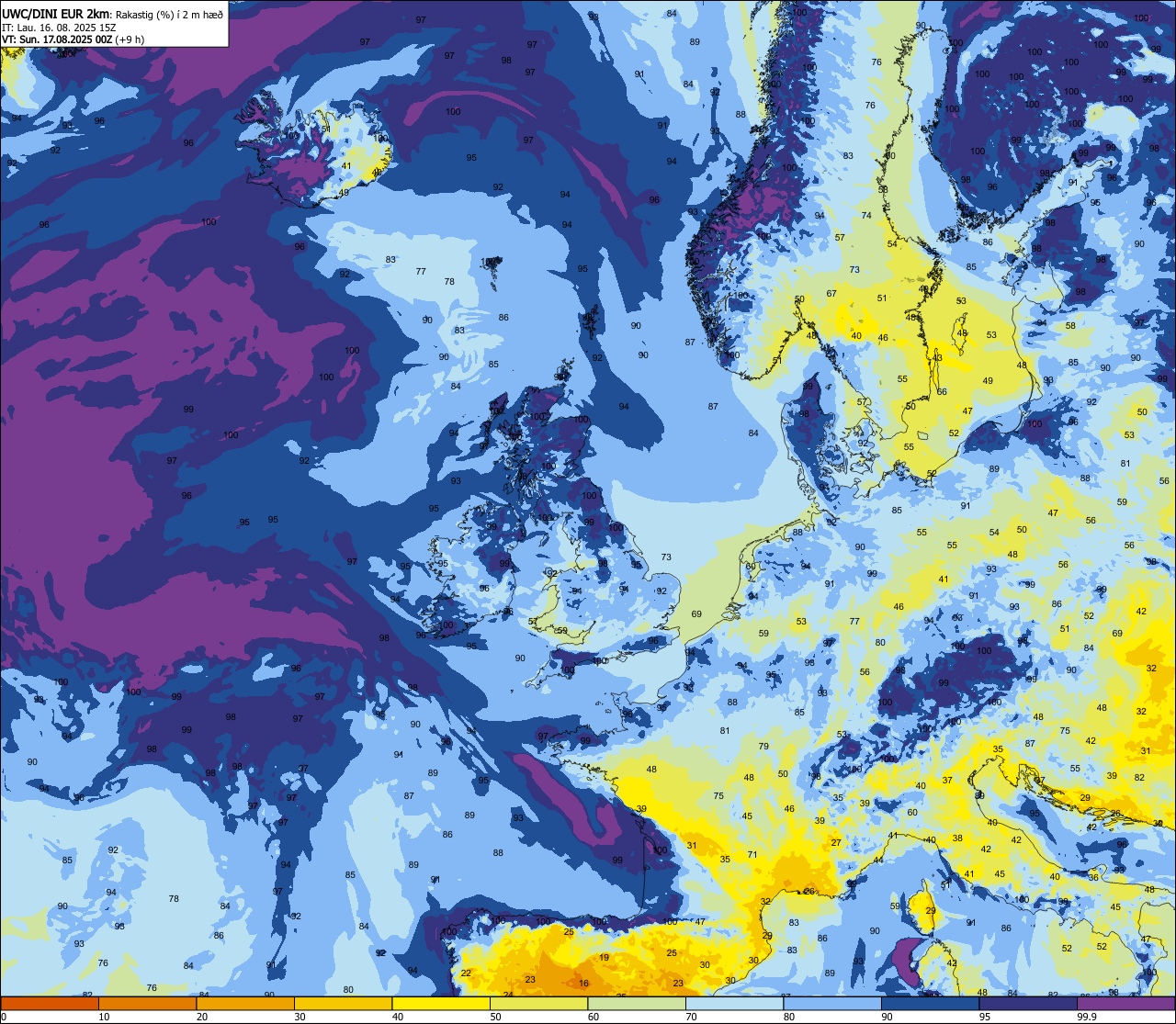Click the '74' humidity value in Sweden
Viewport: 1176px width, 1024px height.
pos(866,215)
